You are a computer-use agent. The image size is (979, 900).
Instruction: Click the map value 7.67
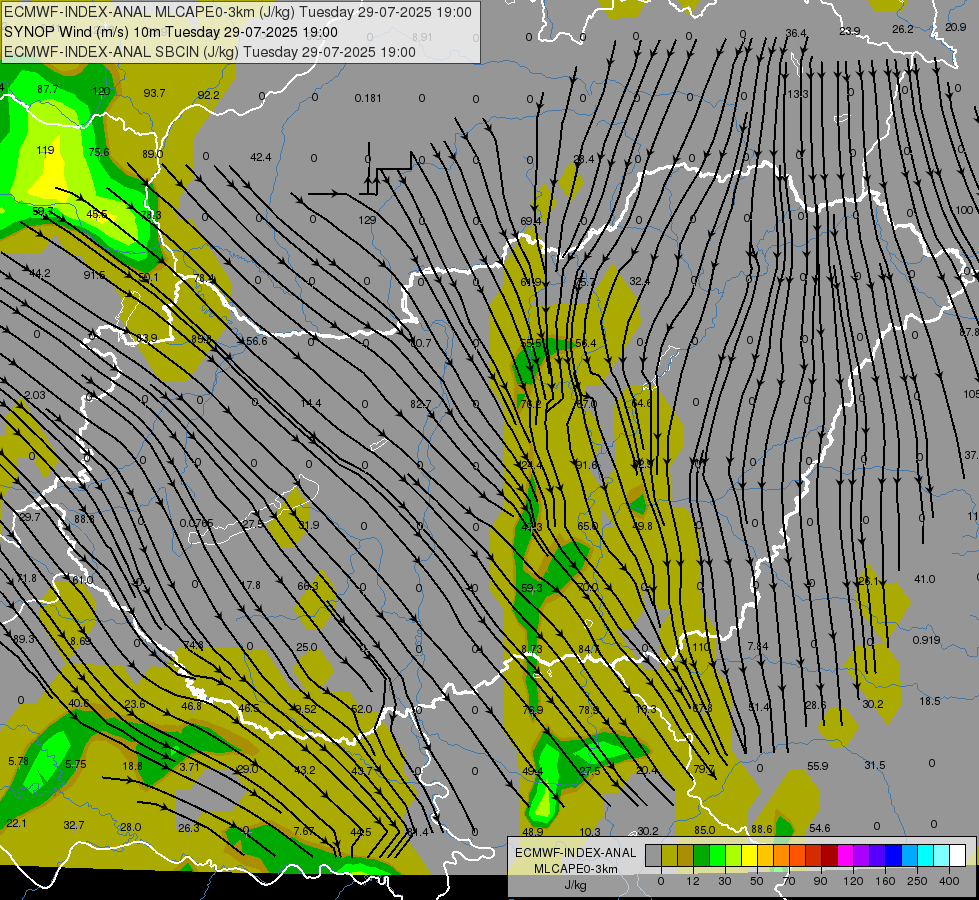coord(304,831)
